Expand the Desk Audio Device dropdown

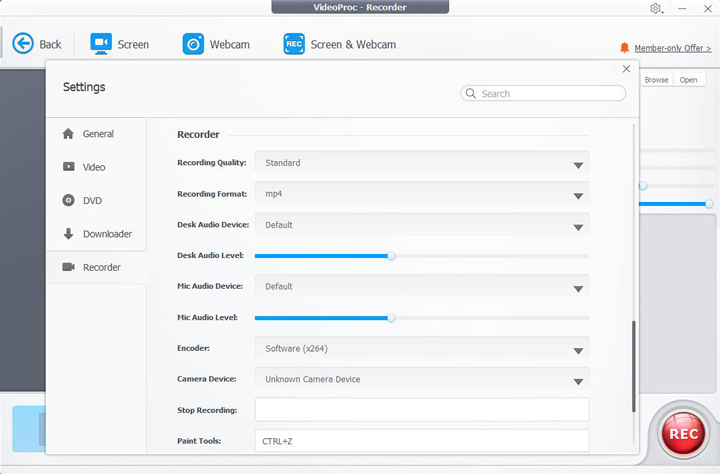(x=422, y=225)
